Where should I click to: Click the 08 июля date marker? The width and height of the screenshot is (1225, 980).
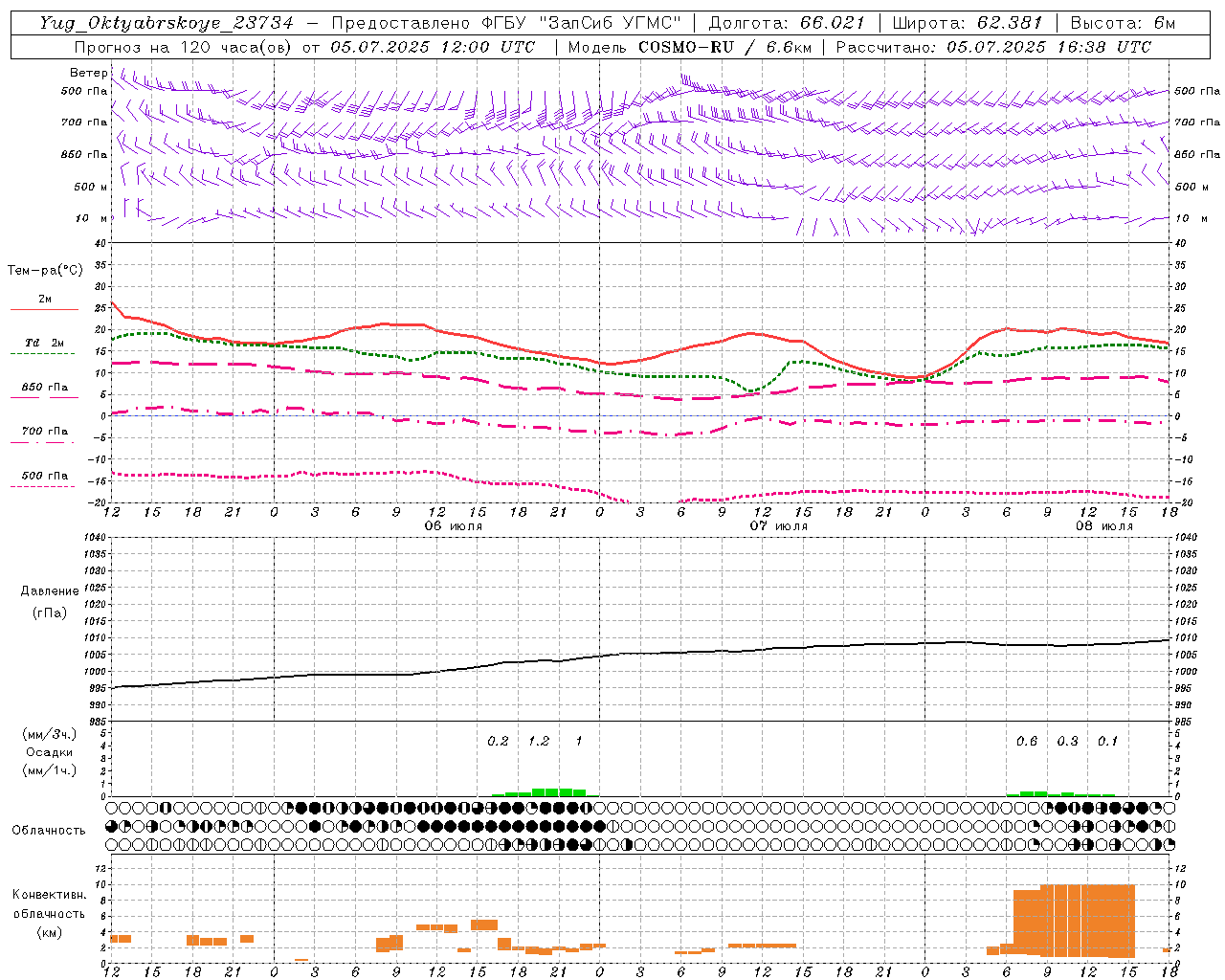coord(1103,526)
